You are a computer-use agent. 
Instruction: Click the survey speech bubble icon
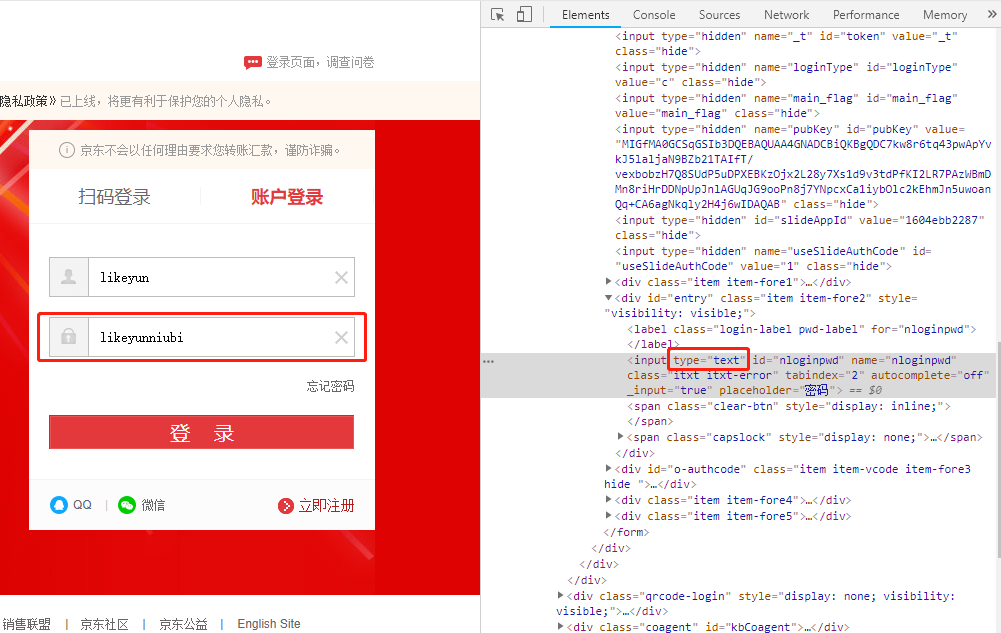click(x=252, y=63)
